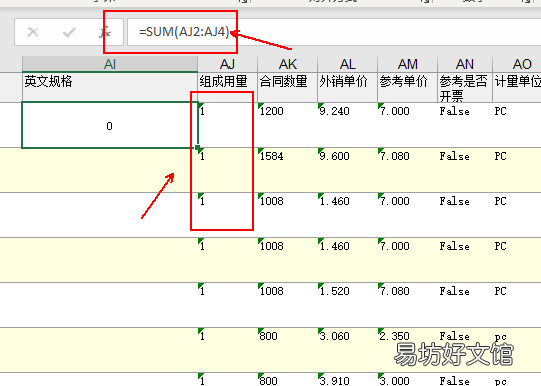Image resolution: width=541 pixels, height=386 pixels.
Task: Select the AM column header
Action: pos(407,64)
